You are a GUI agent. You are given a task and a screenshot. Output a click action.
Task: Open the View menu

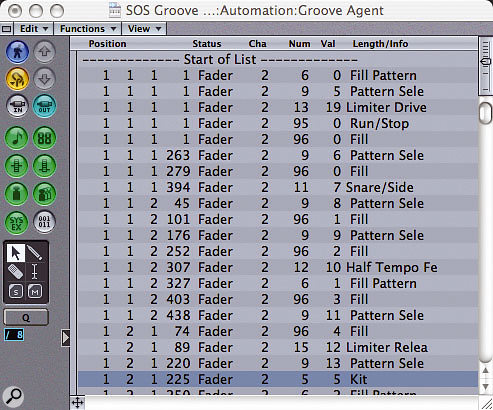tap(144, 29)
